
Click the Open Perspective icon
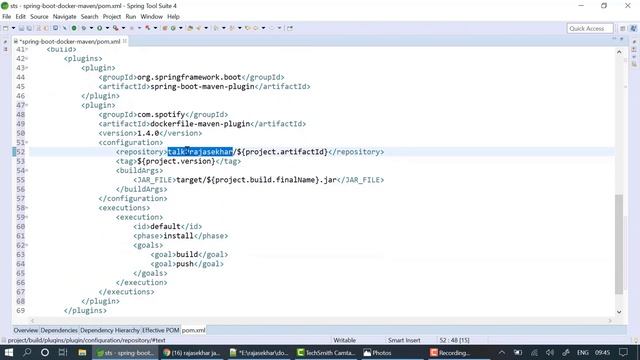(623, 29)
